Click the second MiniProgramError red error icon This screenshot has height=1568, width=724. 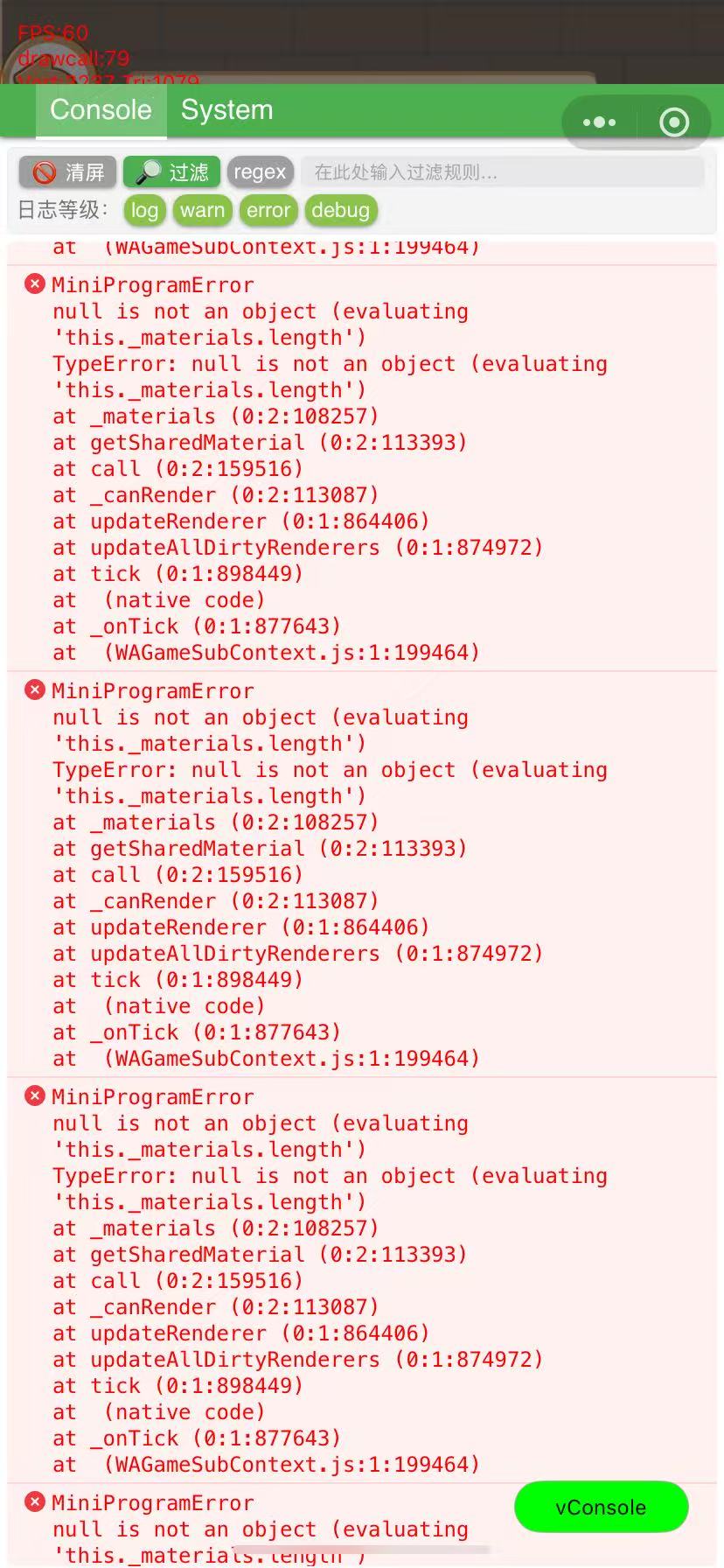tap(35, 689)
